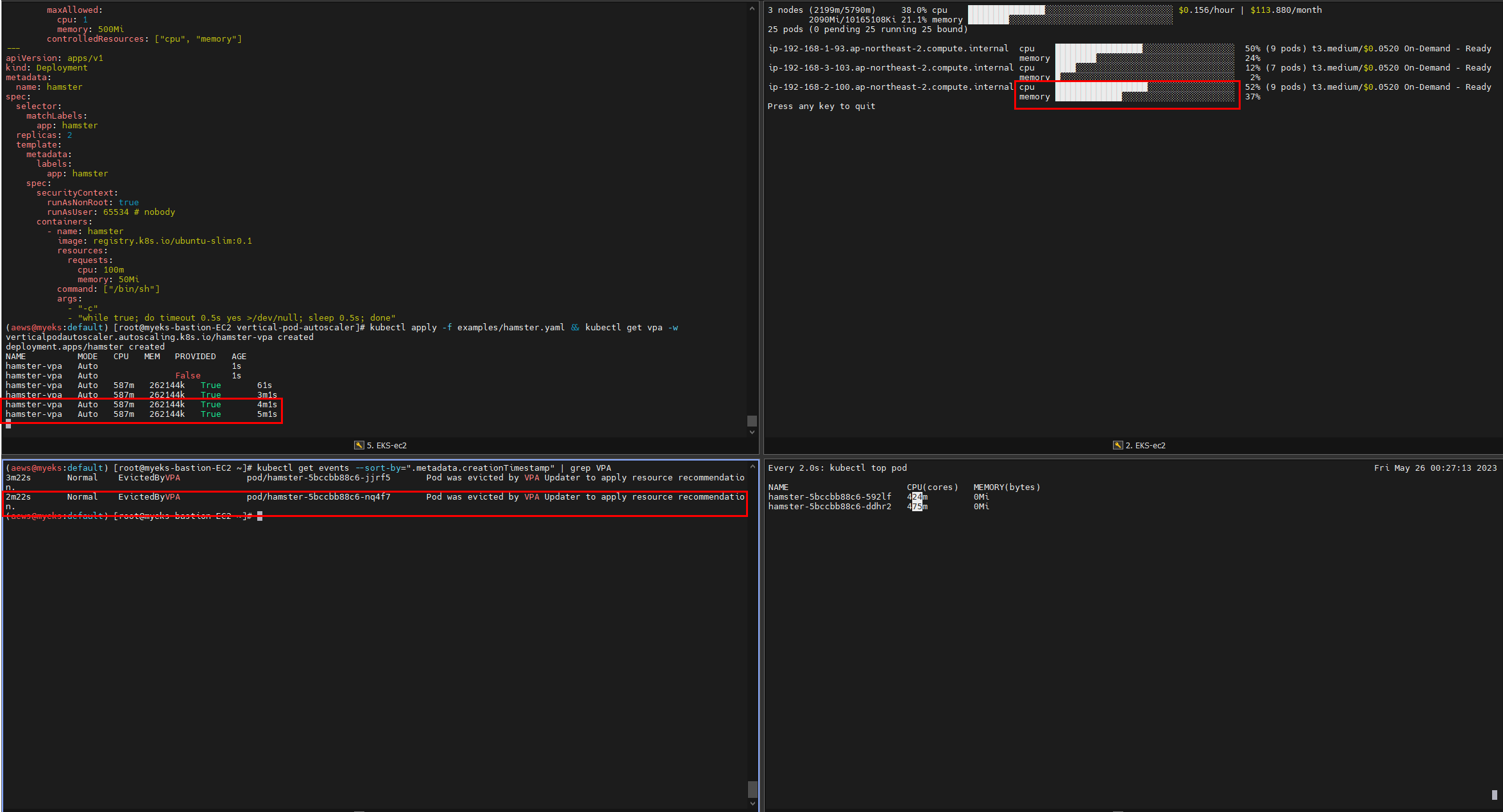This screenshot has width=1503, height=812.
Task: Select pod name hamster-5bccbb88c6-ddhr2
Action: [x=829, y=507]
